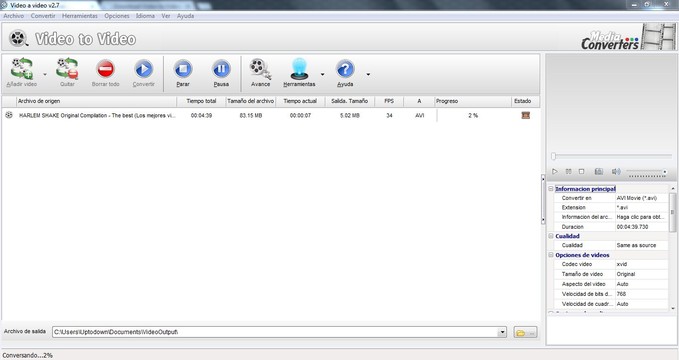This screenshot has height=360, width=679.
Task: Collapse the Informacion principal section
Action: pos(551,189)
